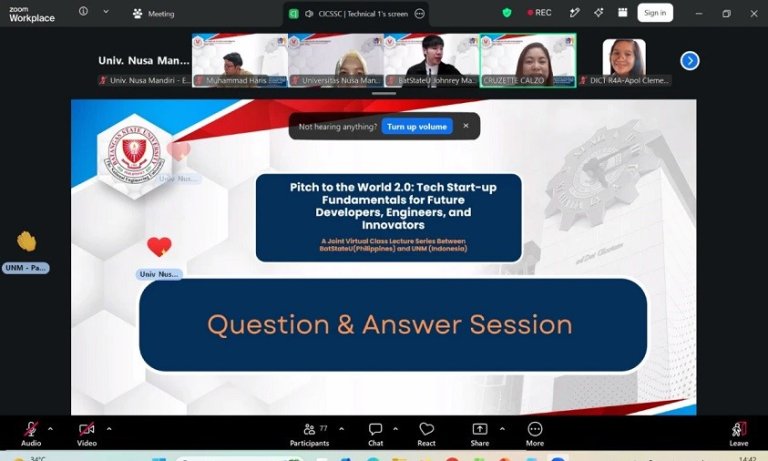Select Muhammad Haris video thumbnail
Screen dimensions: 768x461
click(x=240, y=60)
